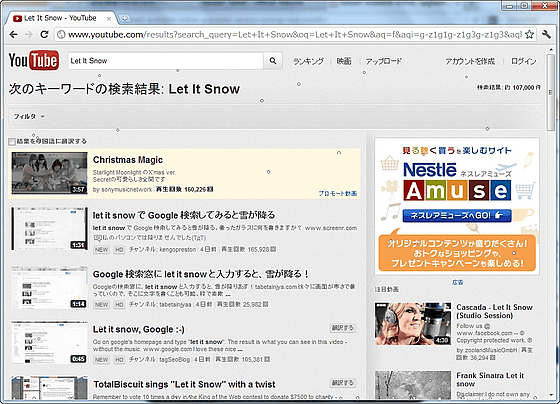
Task: Open the ランキング menu item
Action: pyautogui.click(x=309, y=61)
